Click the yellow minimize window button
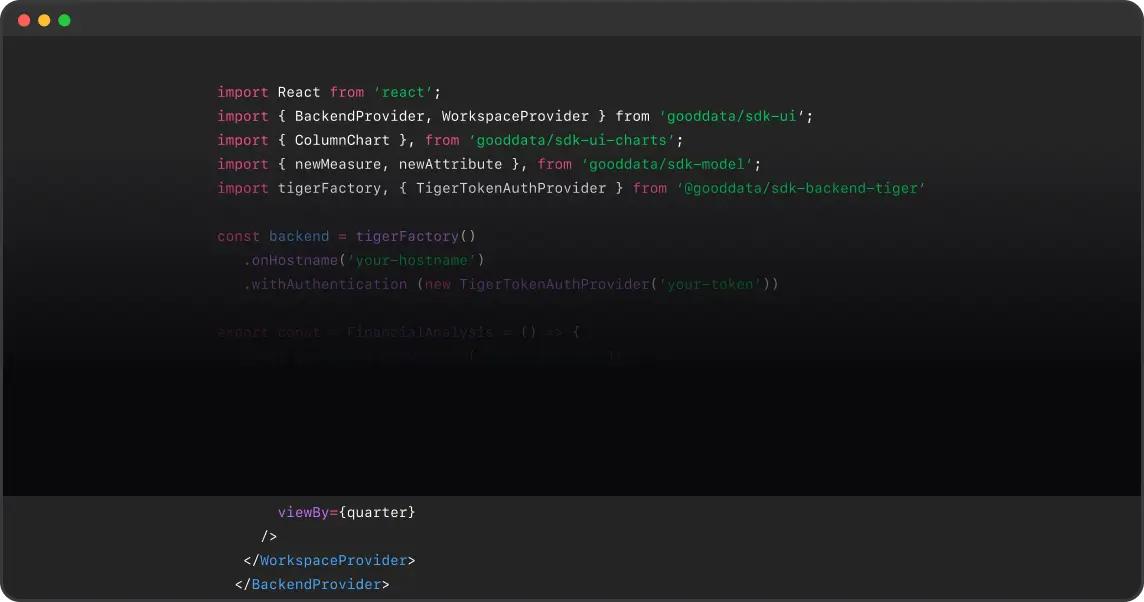This screenshot has width=1144, height=602. 45,20
